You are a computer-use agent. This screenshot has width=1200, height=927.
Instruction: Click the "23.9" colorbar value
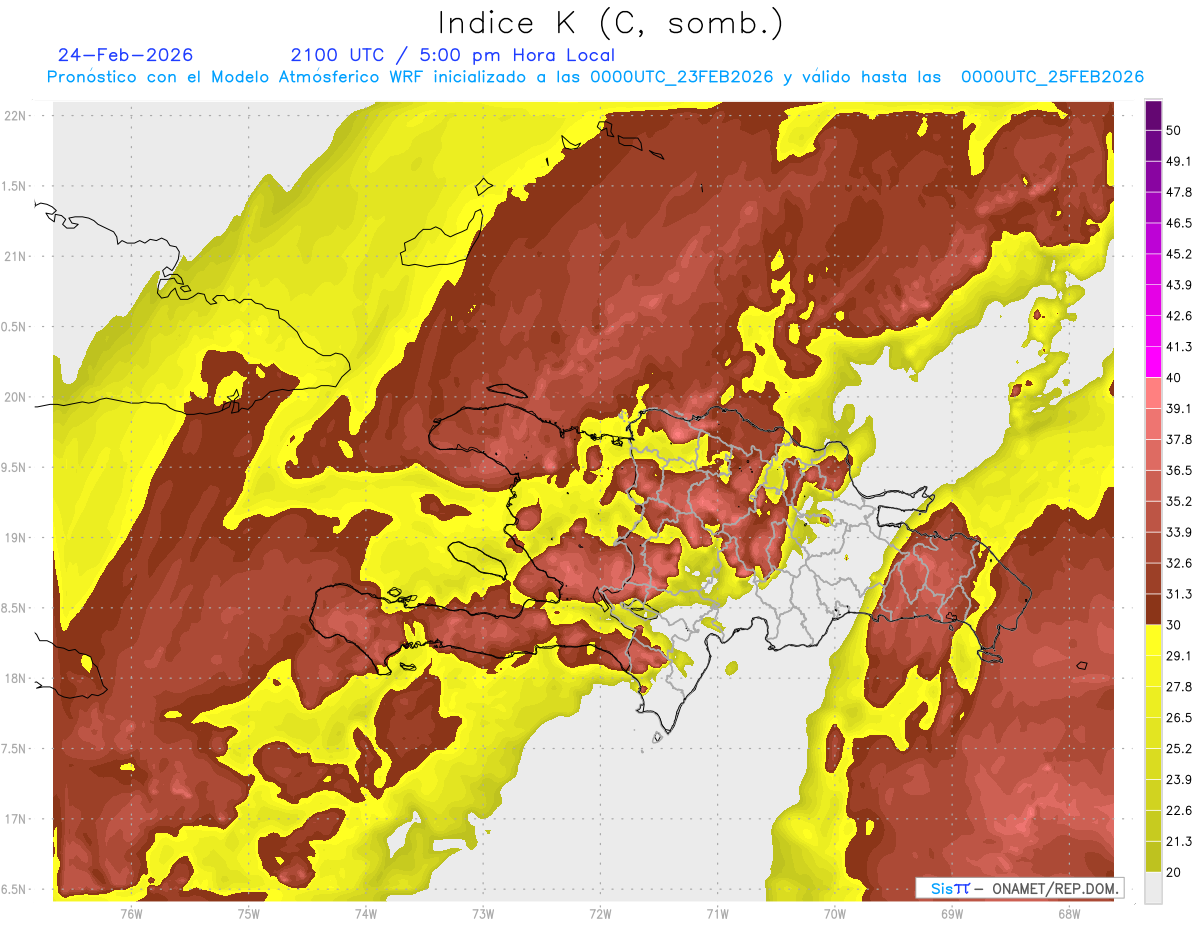[x=1179, y=780]
